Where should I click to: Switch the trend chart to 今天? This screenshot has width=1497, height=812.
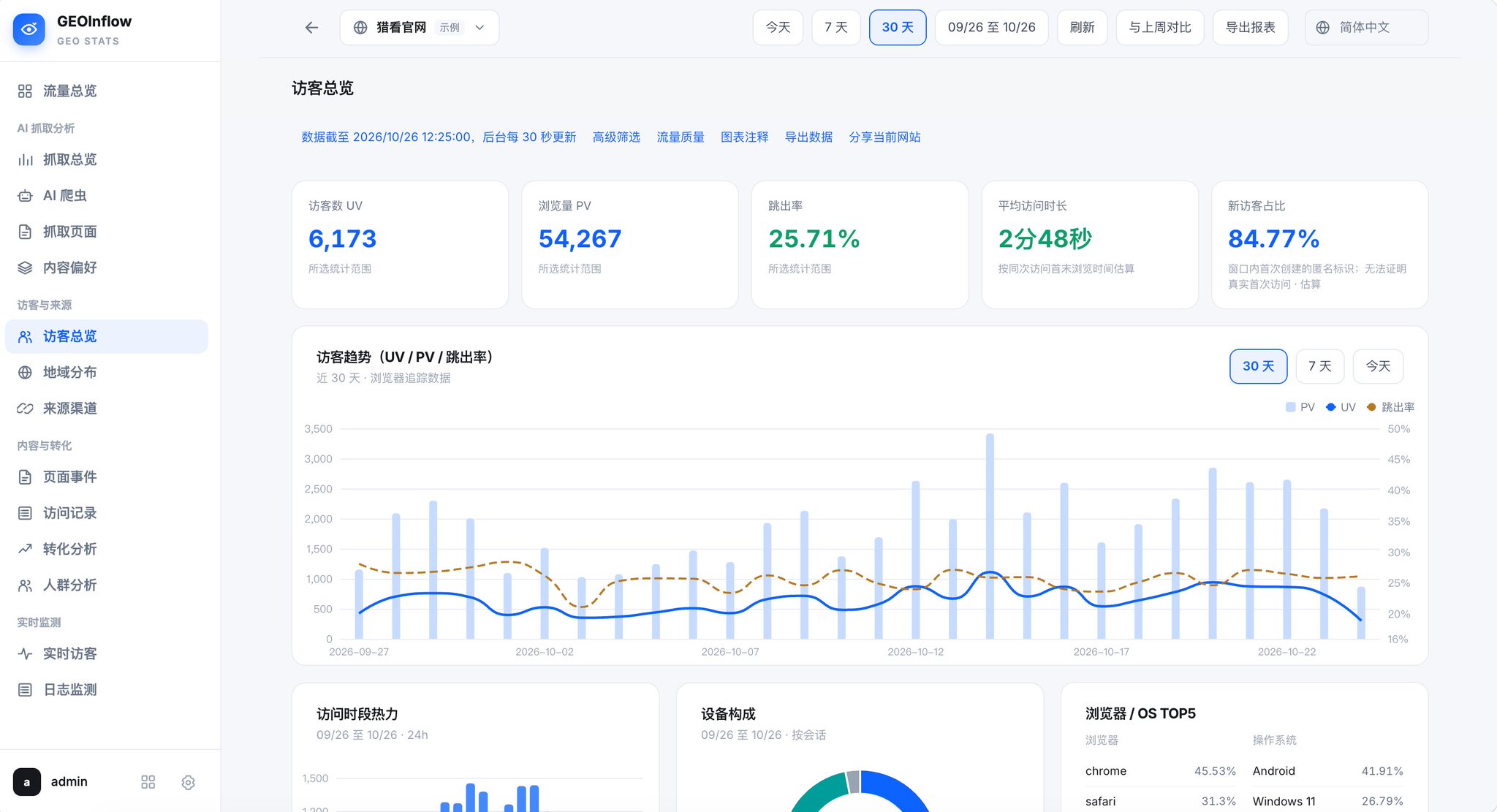pyautogui.click(x=1378, y=366)
